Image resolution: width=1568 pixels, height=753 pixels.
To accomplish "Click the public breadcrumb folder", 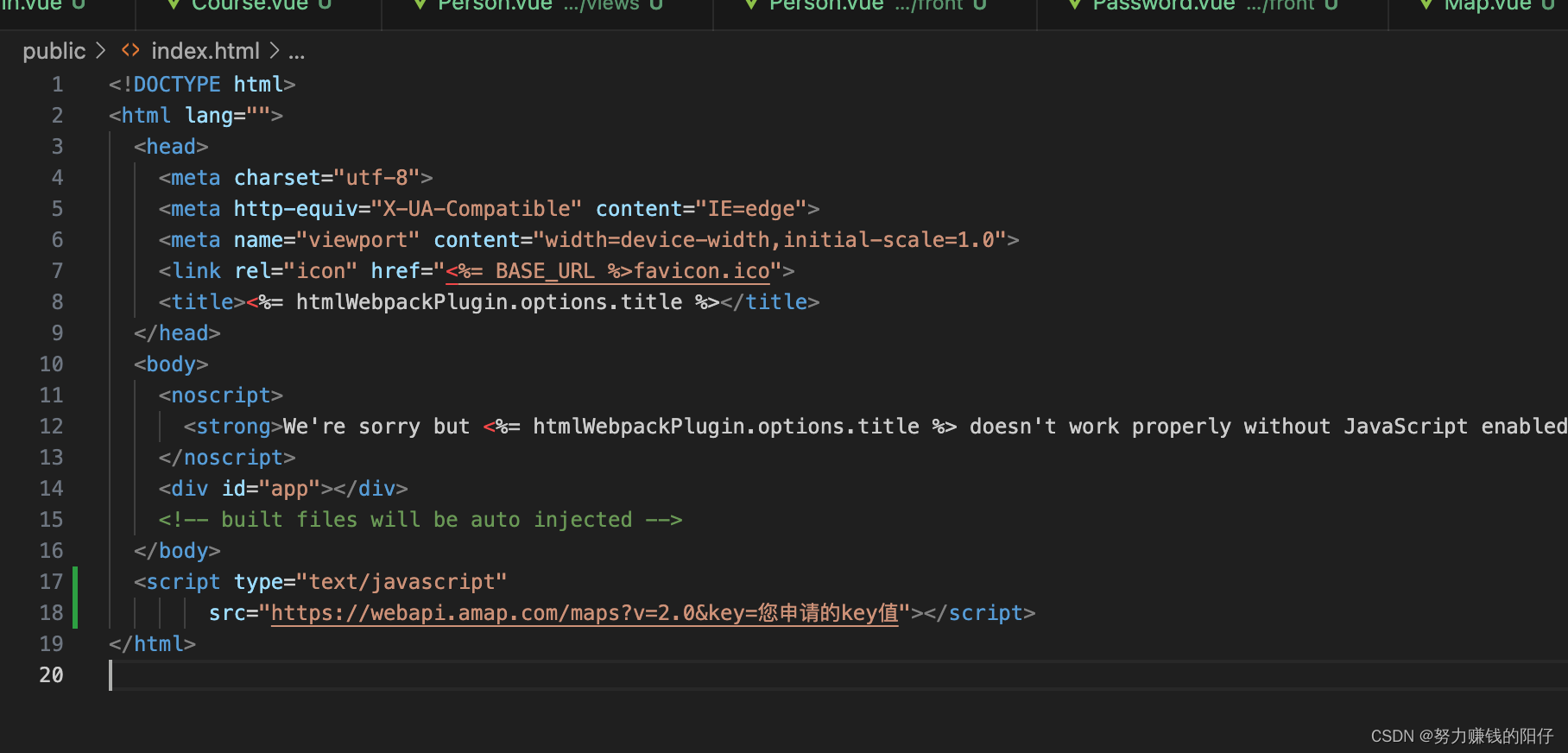I will coord(54,51).
